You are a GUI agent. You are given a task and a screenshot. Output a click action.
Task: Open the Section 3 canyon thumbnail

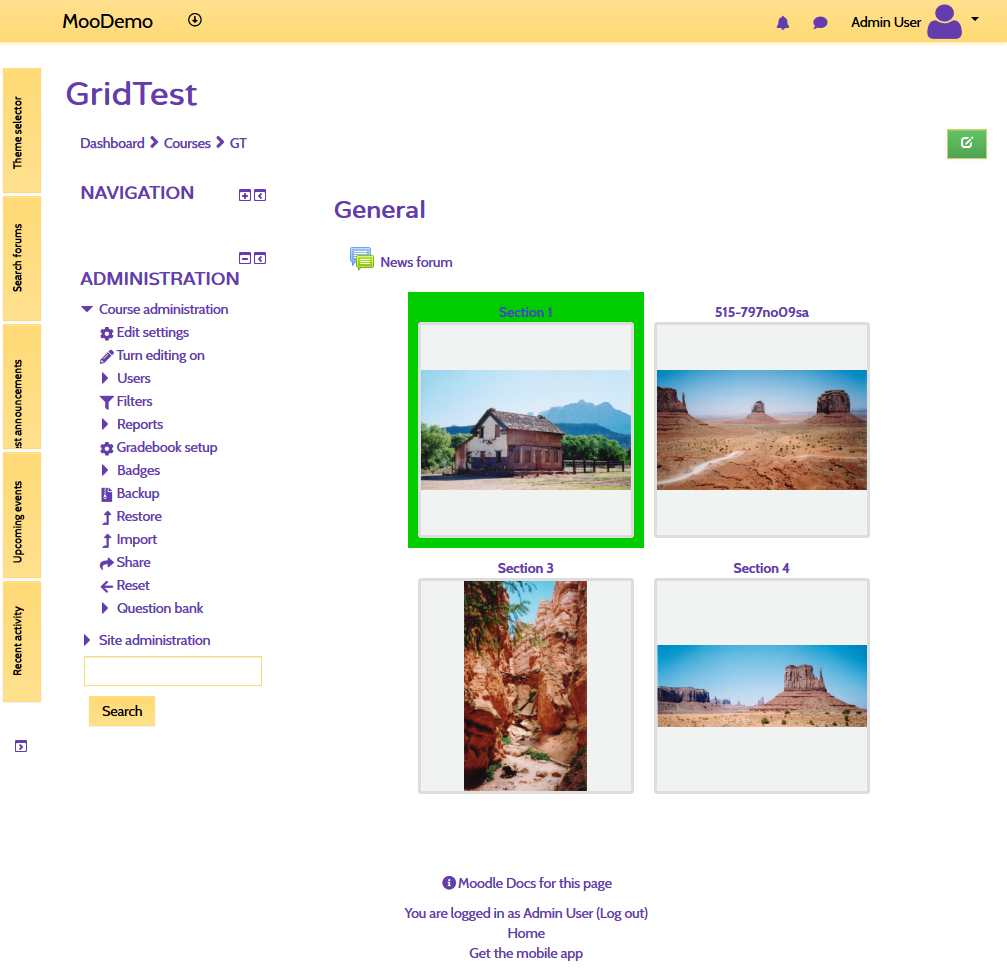coord(526,686)
